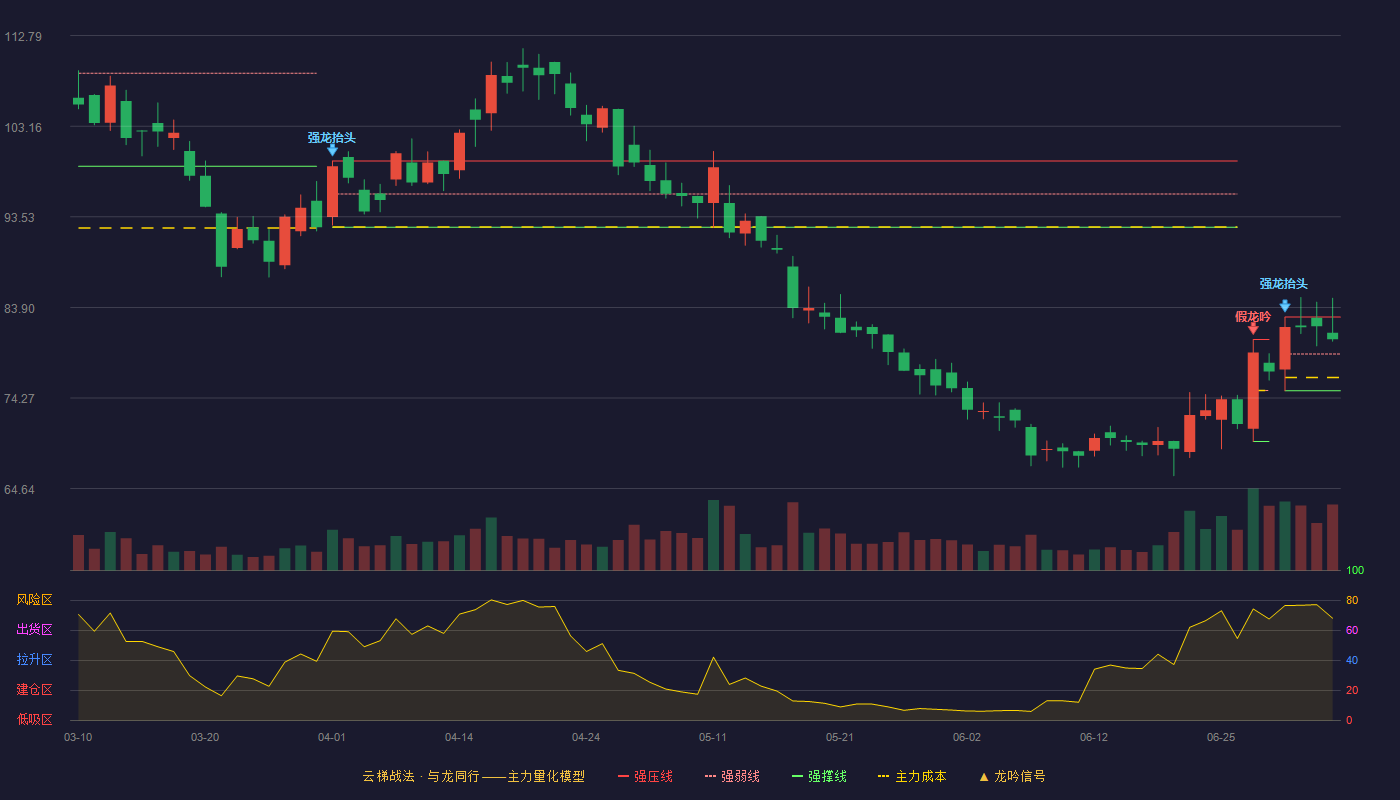This screenshot has height=800, width=1400.
Task: Click the 93.53 price axis label
Action: [20, 218]
